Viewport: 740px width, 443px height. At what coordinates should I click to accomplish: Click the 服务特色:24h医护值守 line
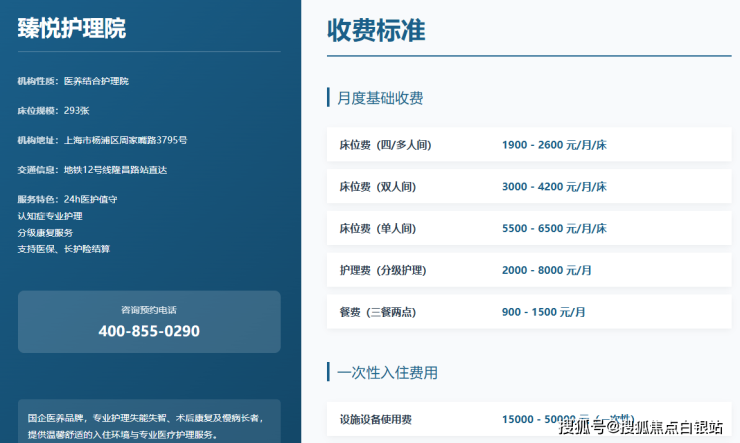pyautogui.click(x=67, y=199)
